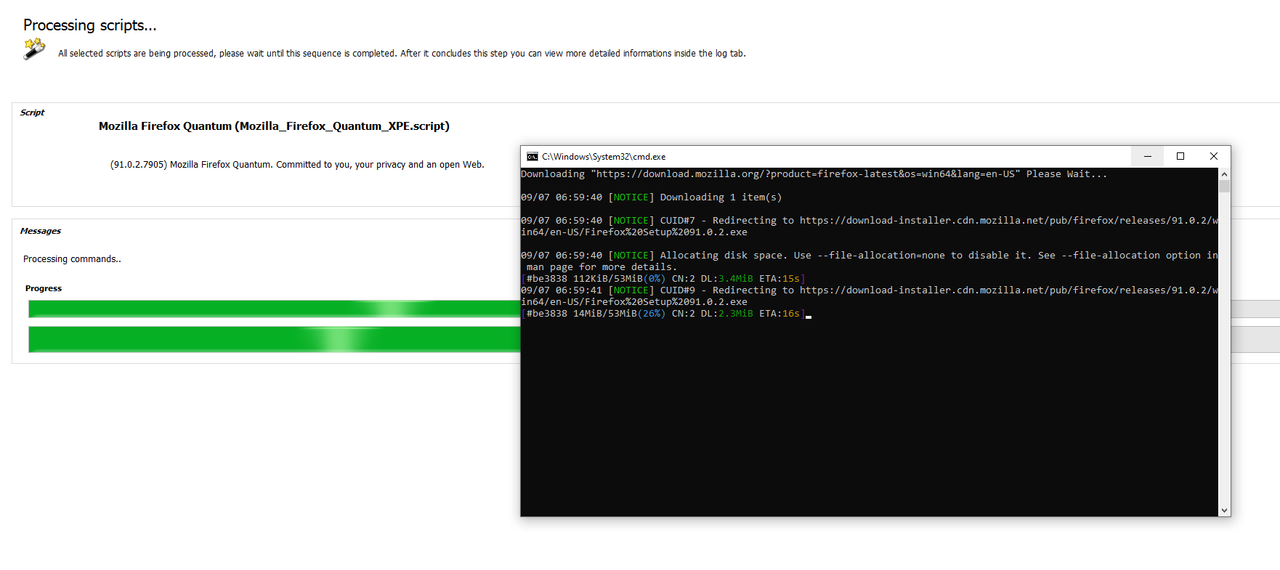Click the '(91.0.2.7905) Mozilla Firefox Quantum' description
1280x570 pixels.
click(297, 164)
